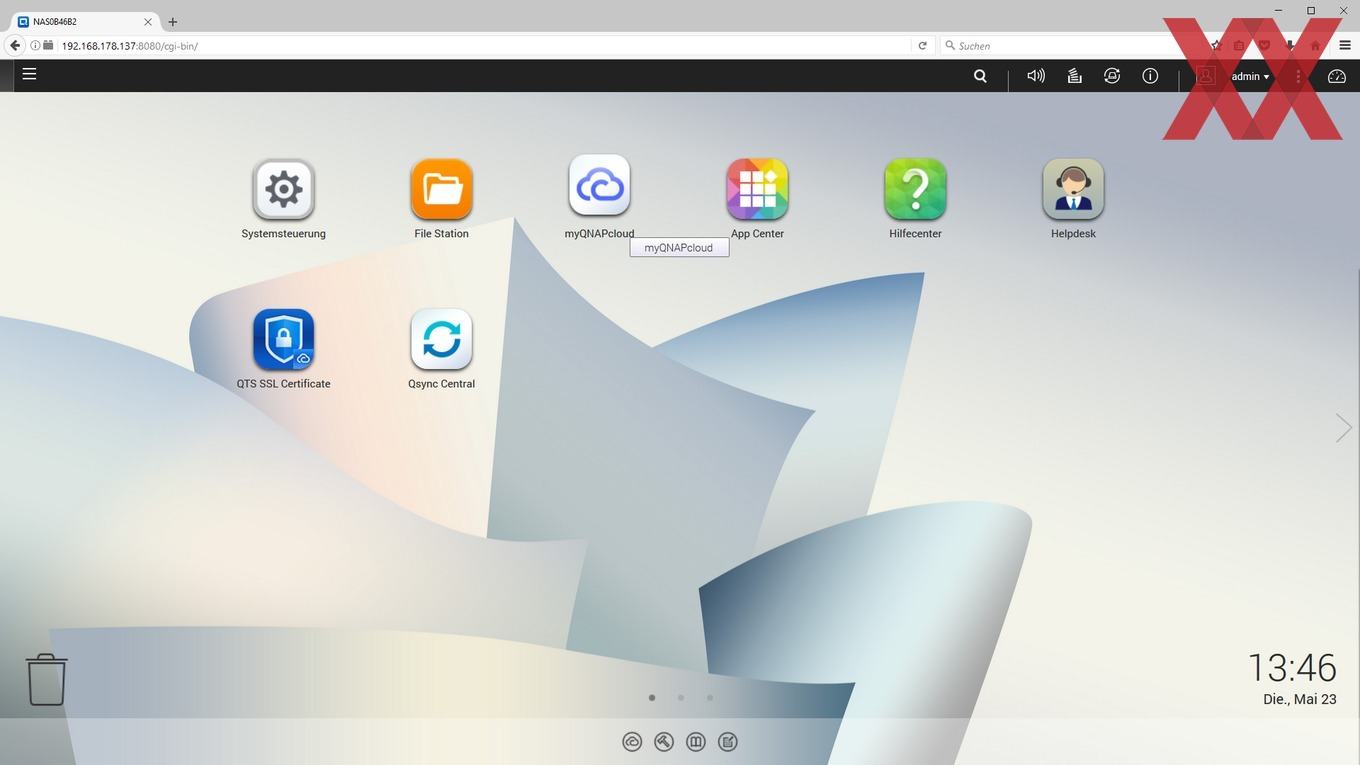1360x765 pixels.
Task: Open the resource dashboard gauge icon
Action: [x=1337, y=76]
